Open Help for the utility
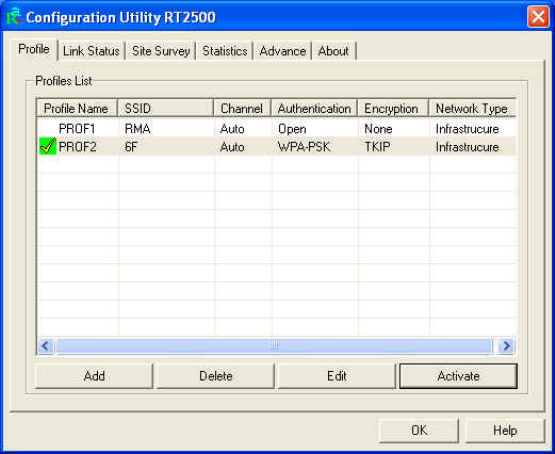 pos(505,430)
